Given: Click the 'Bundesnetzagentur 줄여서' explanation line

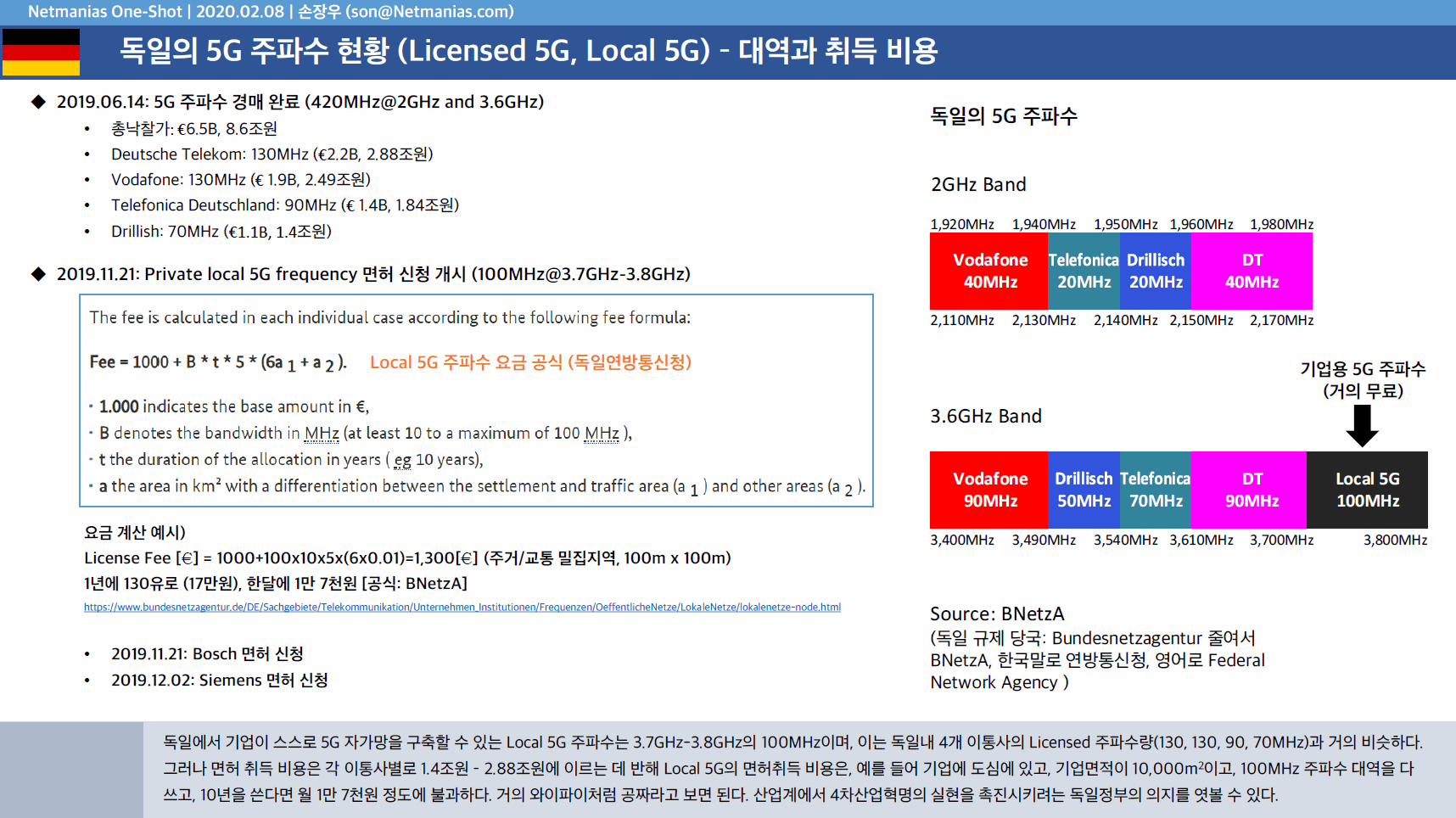Looking at the screenshot, I should [x=1093, y=638].
